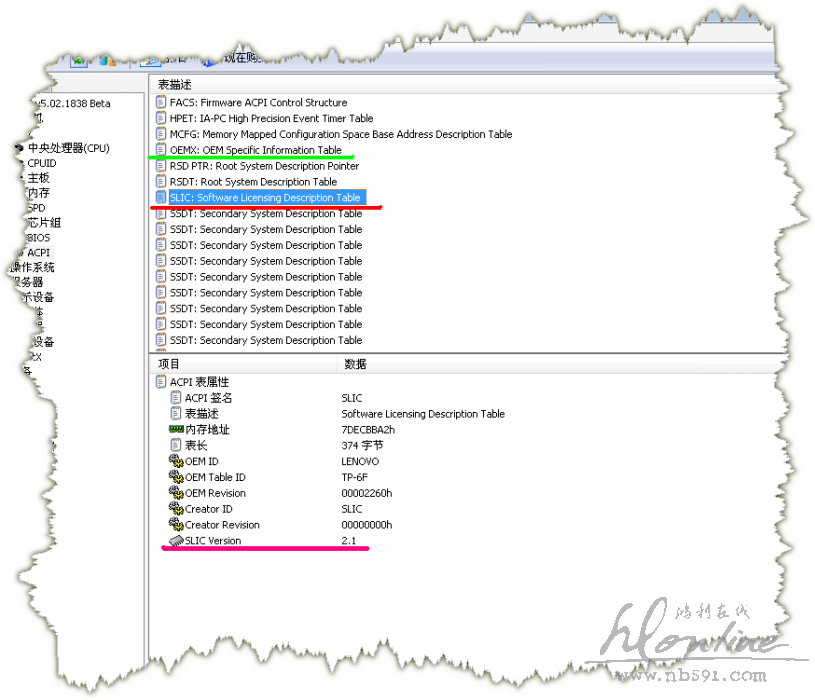Click the FACS table document icon
Viewport: 815px width, 700px height.
pos(161,102)
